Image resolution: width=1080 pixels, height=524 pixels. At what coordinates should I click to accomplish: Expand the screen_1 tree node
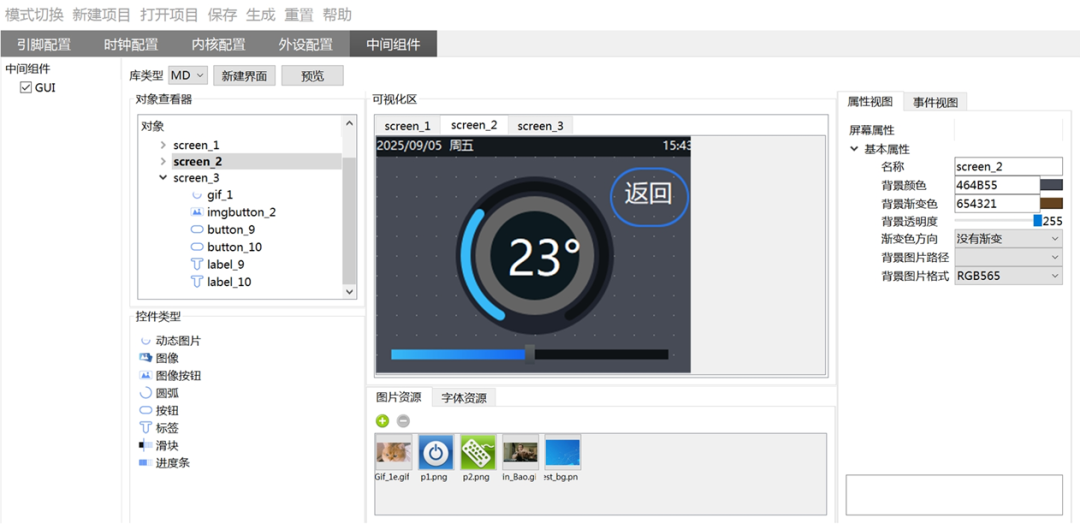pyautogui.click(x=163, y=145)
